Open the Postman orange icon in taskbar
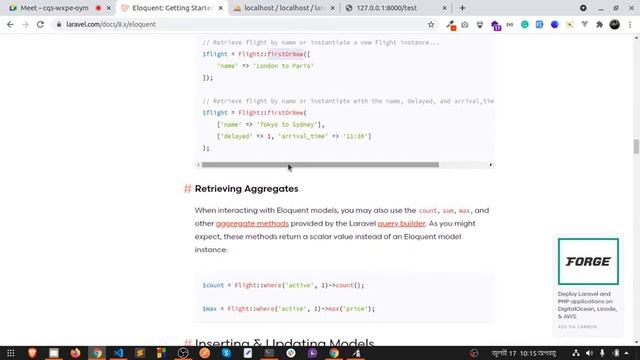 click(205, 353)
